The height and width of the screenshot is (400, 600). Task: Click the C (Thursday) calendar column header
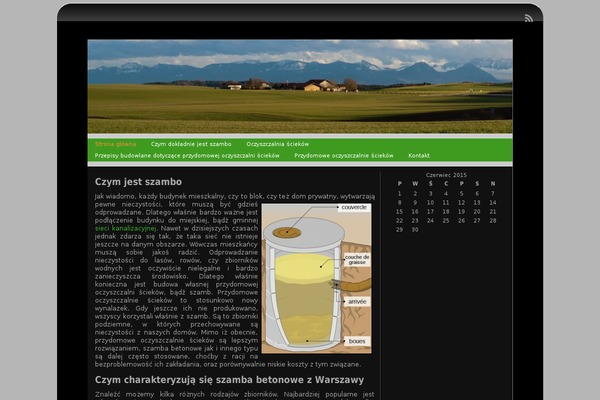click(x=446, y=184)
